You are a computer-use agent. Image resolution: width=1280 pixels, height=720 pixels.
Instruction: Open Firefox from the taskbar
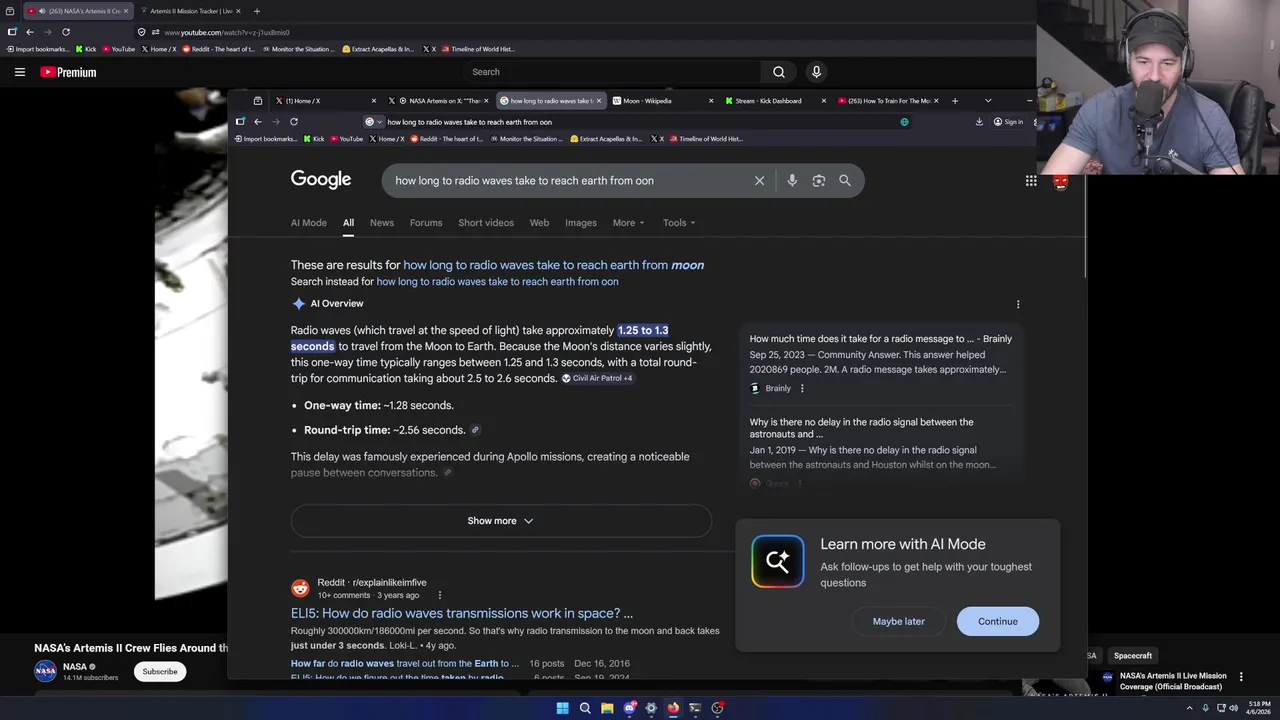(x=673, y=708)
